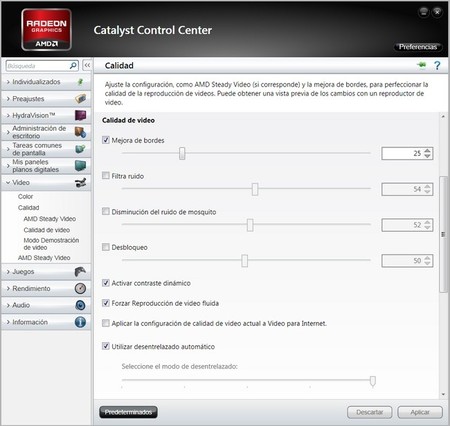This screenshot has width=450, height=426.
Task: Click Tareas comunes de pantalla icon
Action: point(80,149)
